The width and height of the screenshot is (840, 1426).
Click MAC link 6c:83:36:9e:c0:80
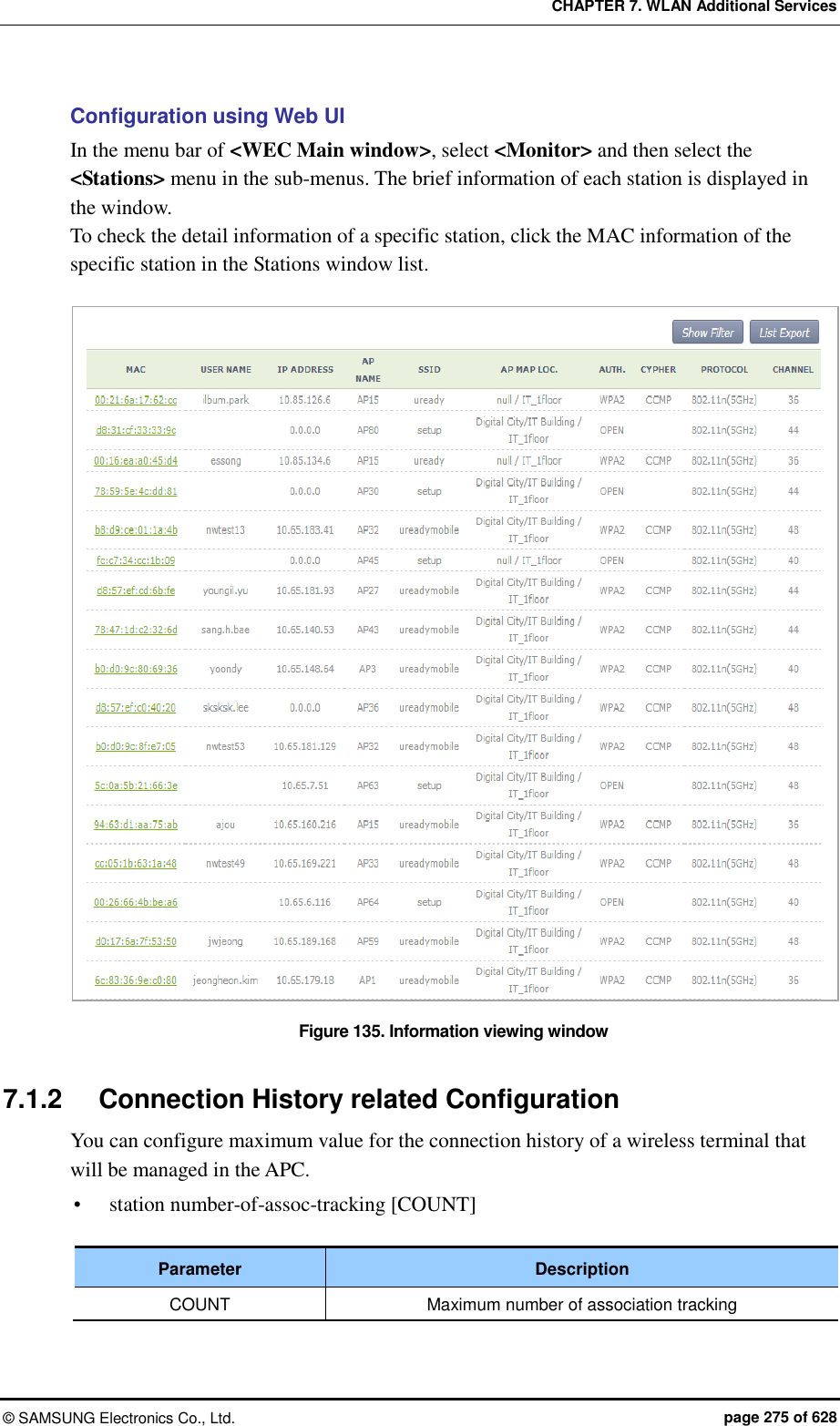(x=136, y=980)
